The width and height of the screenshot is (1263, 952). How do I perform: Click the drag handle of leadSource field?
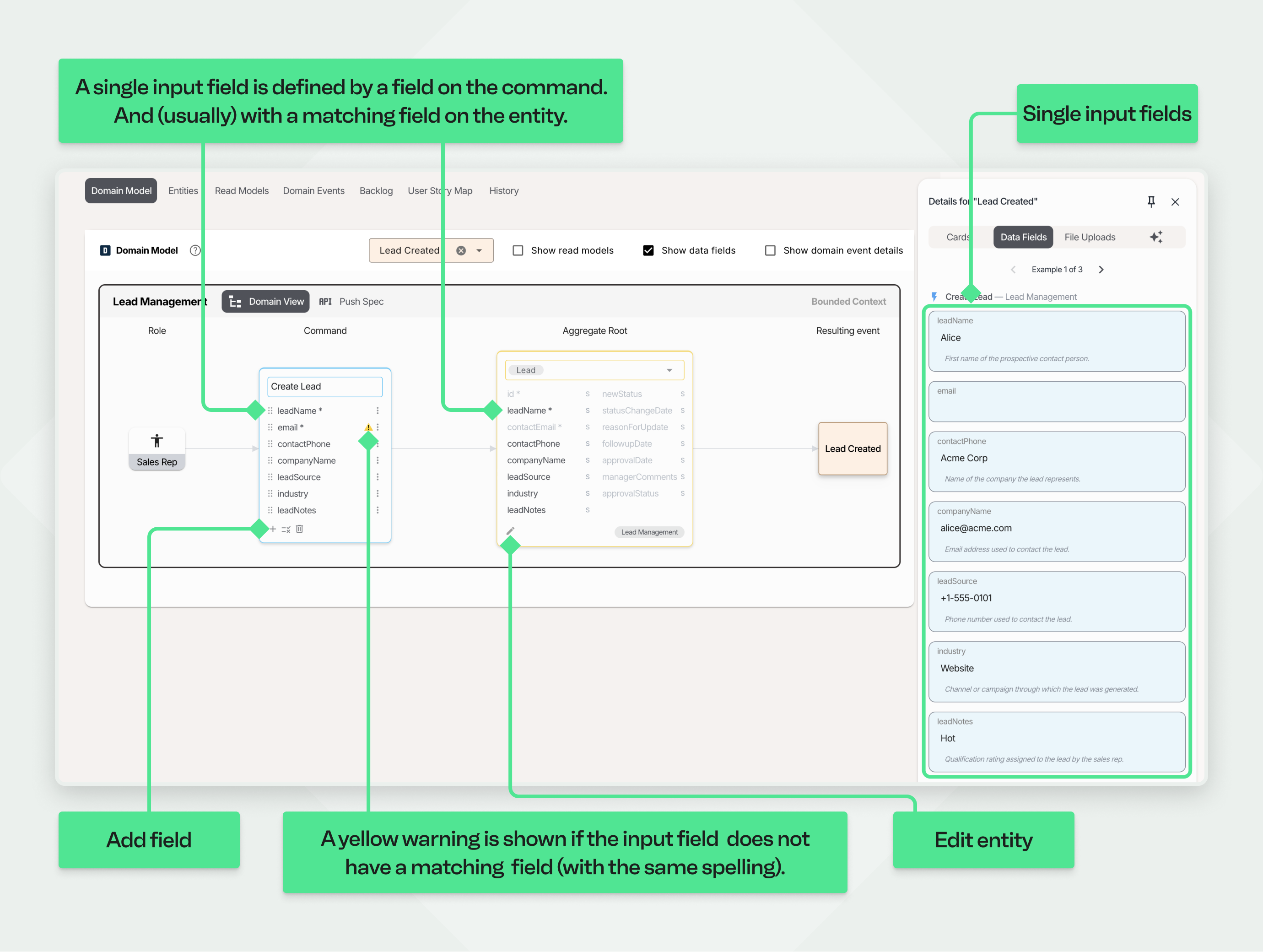click(270, 477)
